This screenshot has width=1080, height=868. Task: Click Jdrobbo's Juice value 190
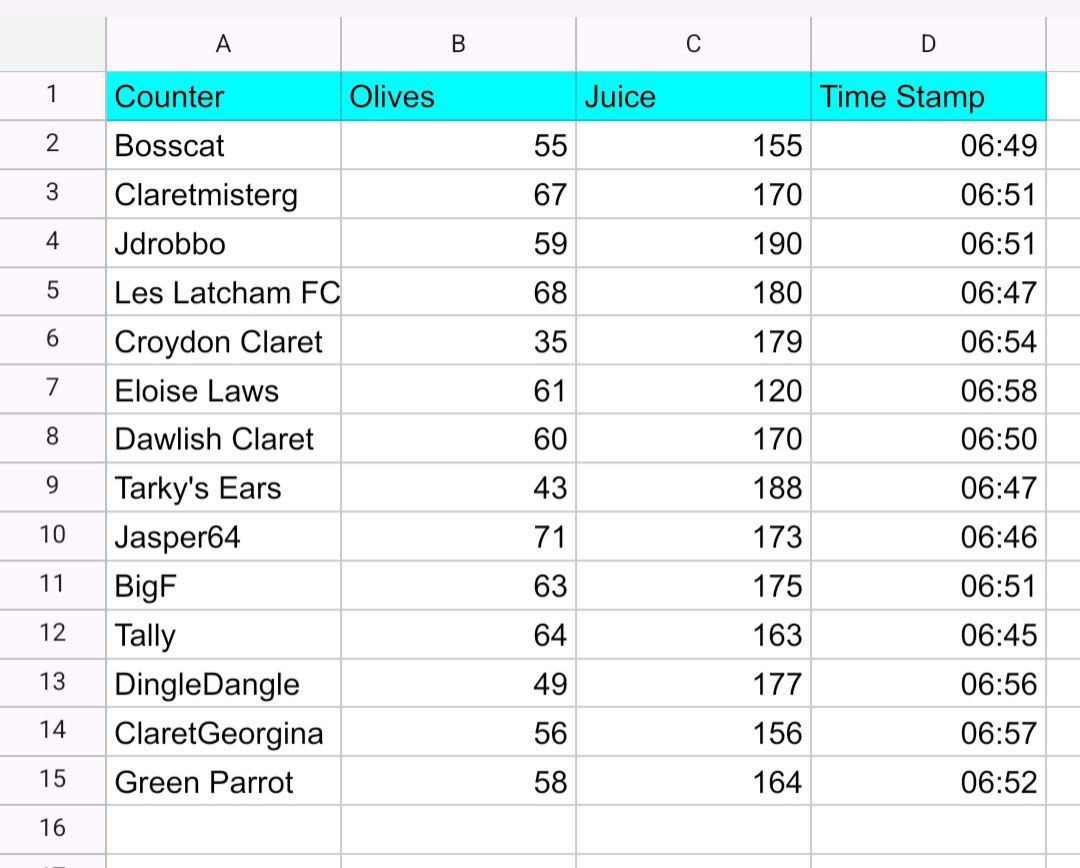coord(693,244)
